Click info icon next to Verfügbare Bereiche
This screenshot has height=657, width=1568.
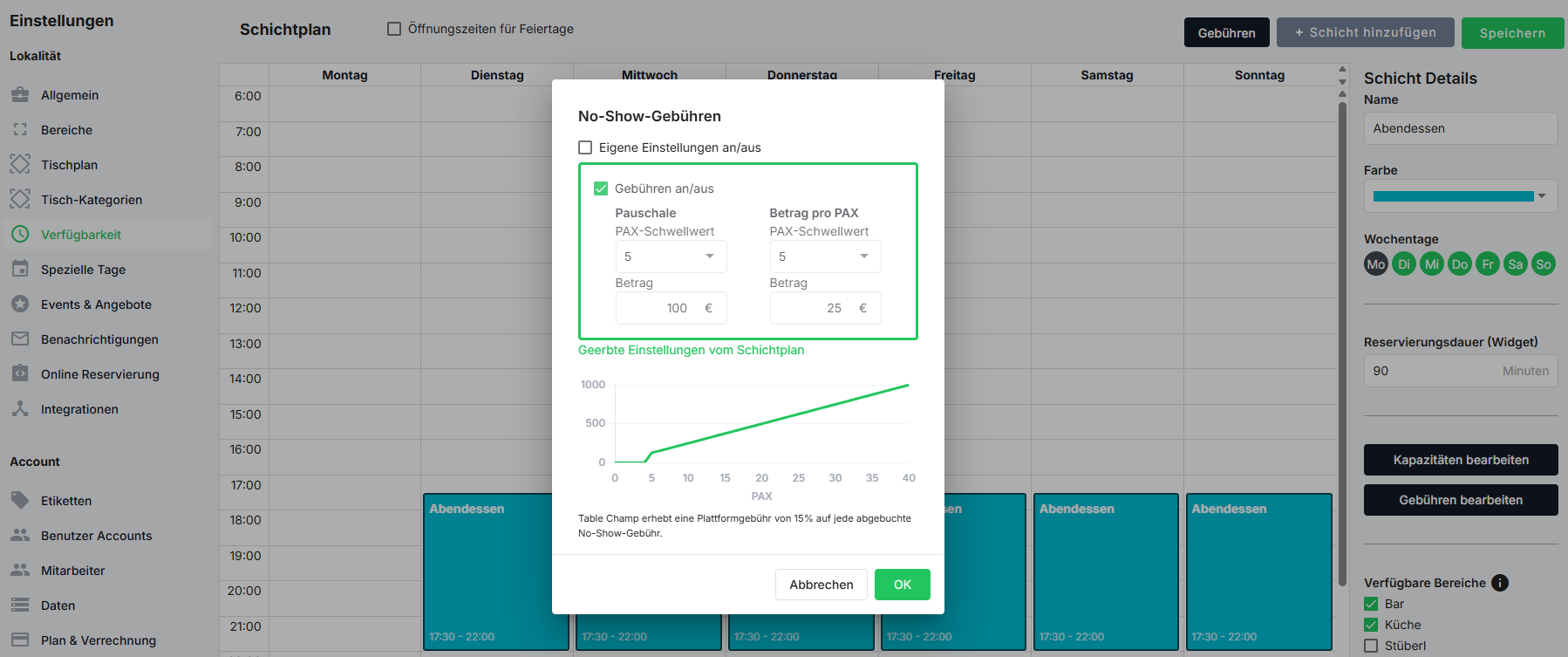tap(1500, 583)
